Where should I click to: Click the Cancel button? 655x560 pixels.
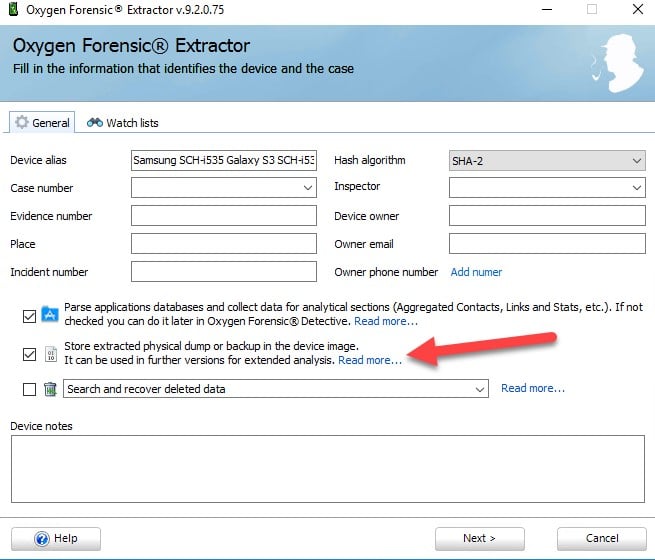tap(602, 538)
